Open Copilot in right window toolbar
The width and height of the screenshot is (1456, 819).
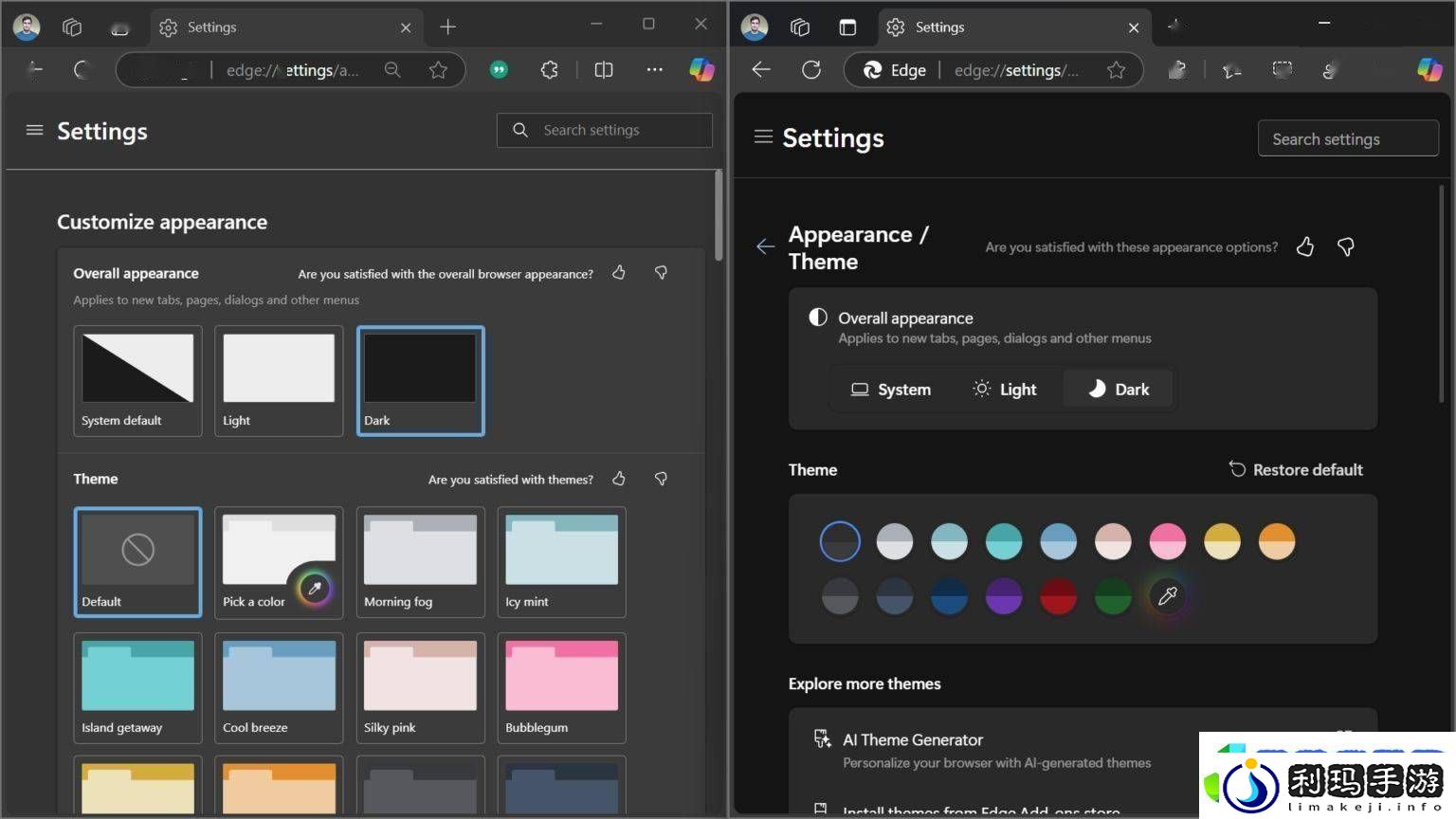coord(1429,69)
